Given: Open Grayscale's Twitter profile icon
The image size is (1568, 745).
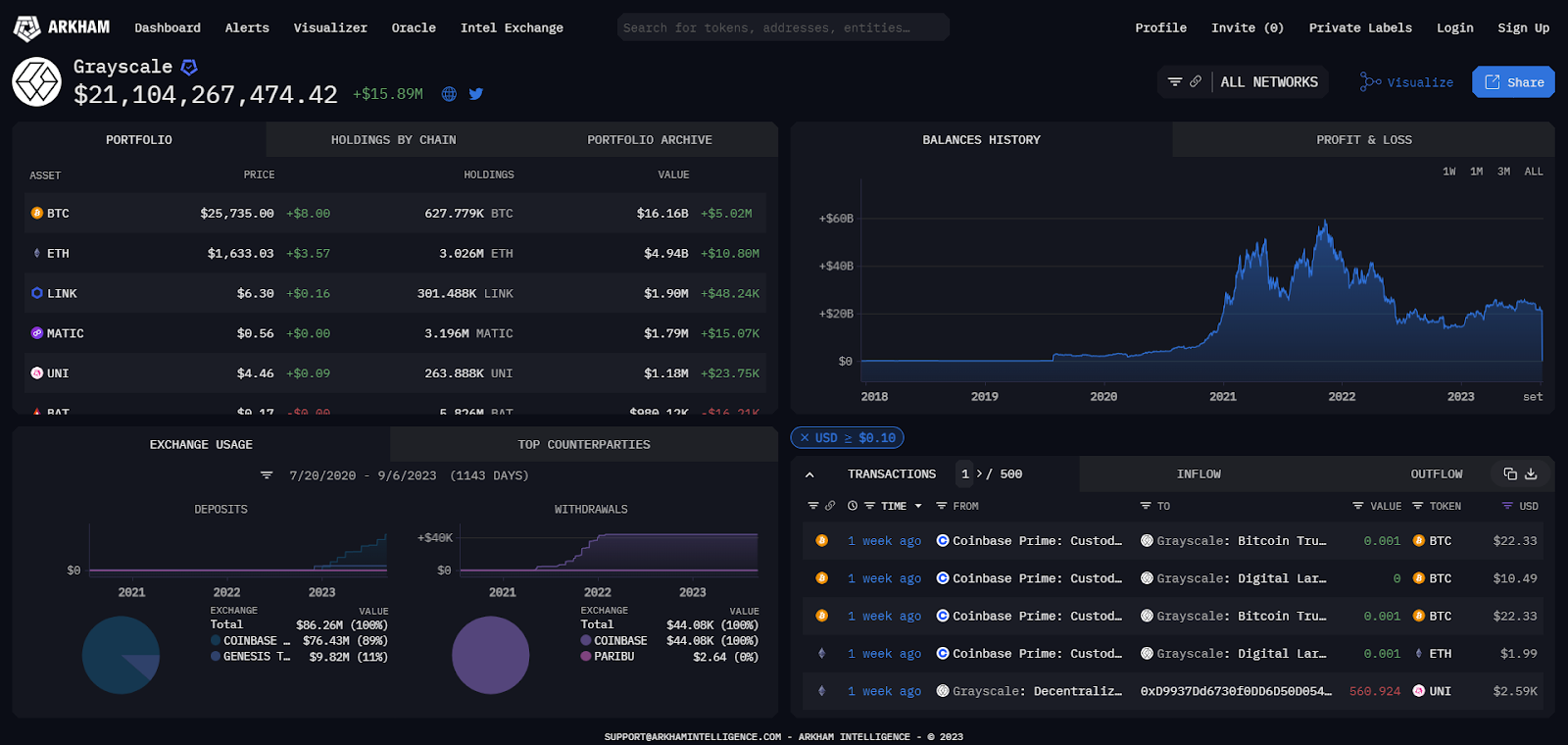Looking at the screenshot, I should (x=476, y=94).
